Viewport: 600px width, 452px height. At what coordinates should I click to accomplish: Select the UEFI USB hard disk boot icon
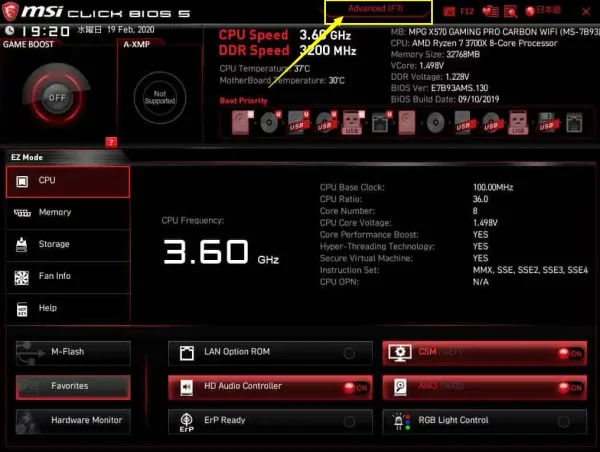pos(298,122)
